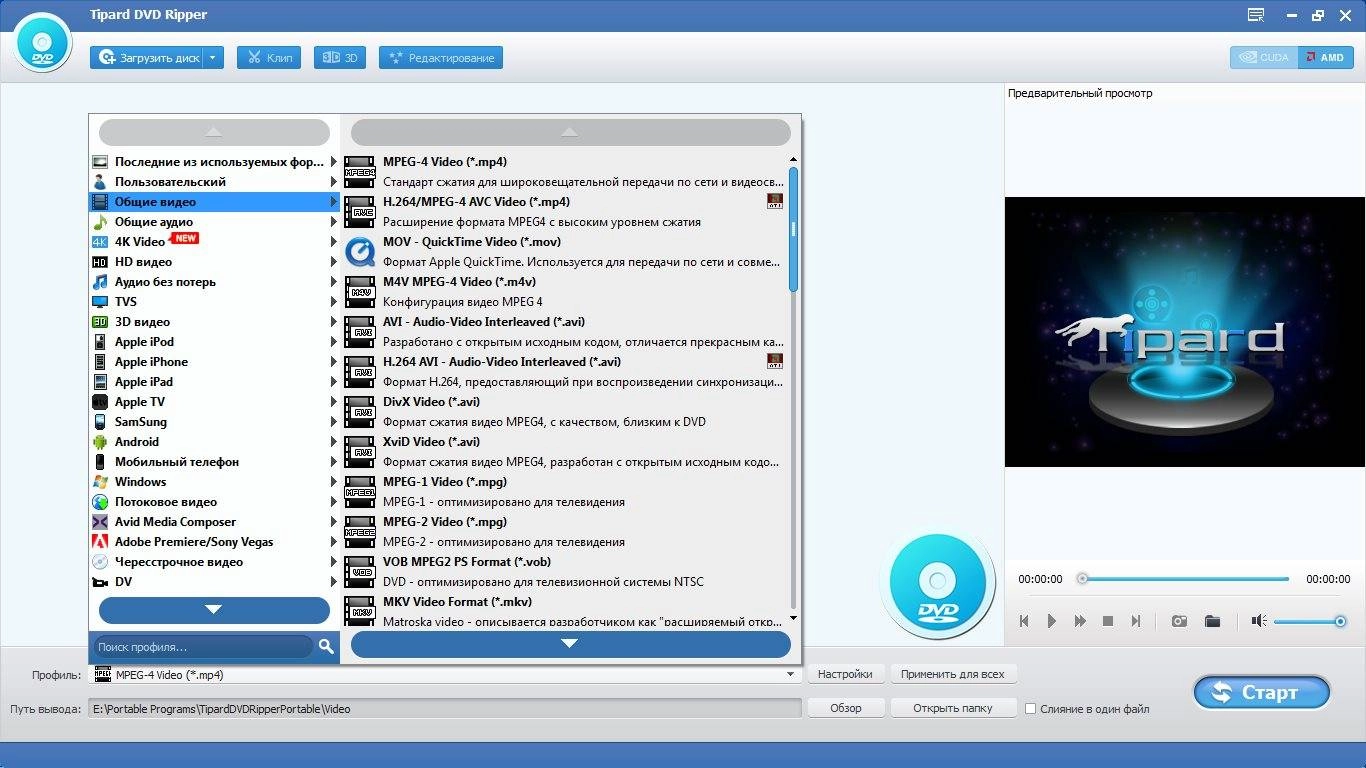Click the 'Старт' button
The image size is (1366, 768).
point(1262,692)
